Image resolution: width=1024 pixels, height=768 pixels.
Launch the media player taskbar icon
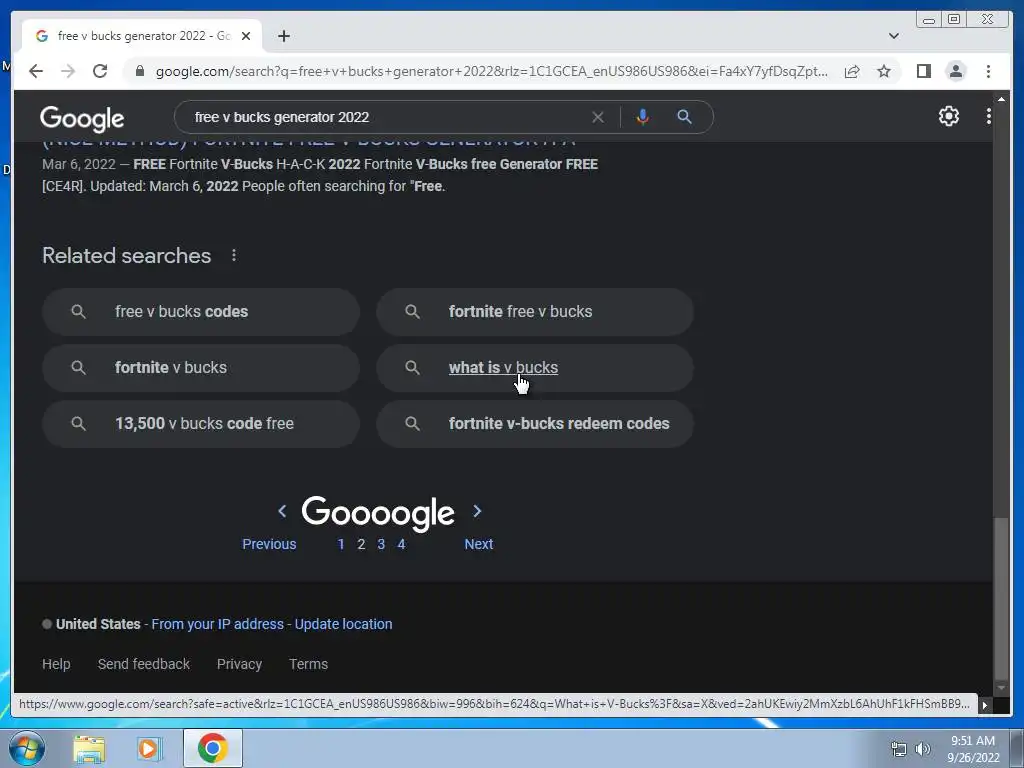149,748
